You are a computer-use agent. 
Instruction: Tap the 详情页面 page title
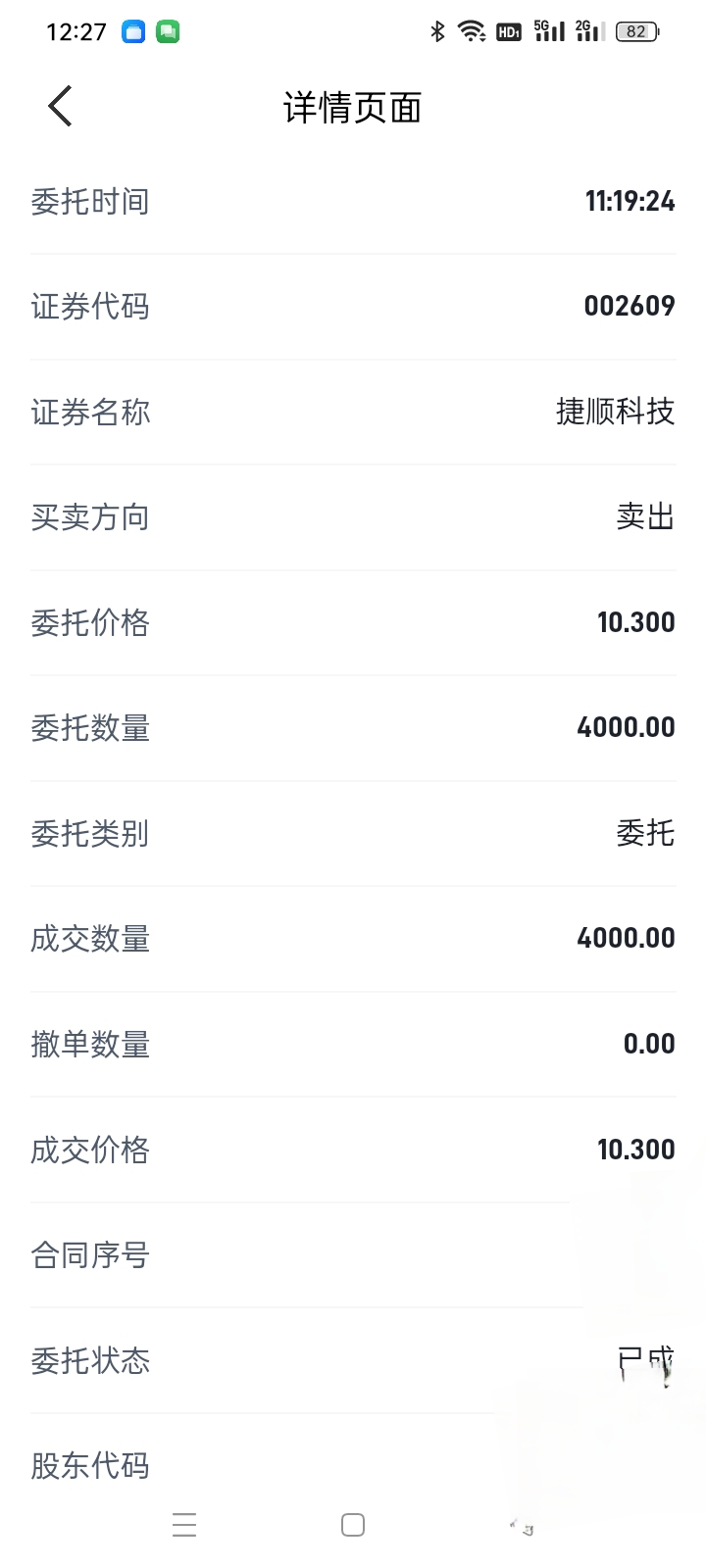click(353, 108)
